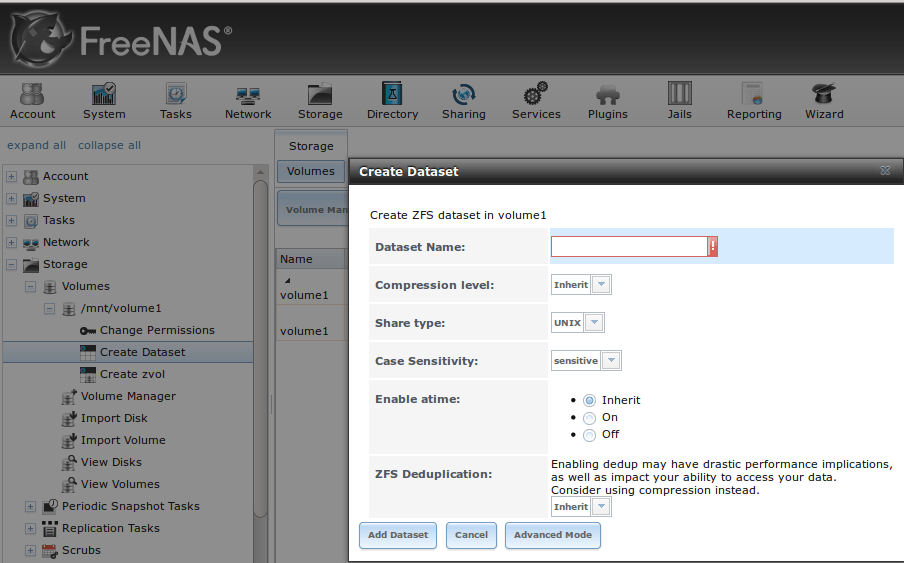Click the Name column header

(311, 259)
